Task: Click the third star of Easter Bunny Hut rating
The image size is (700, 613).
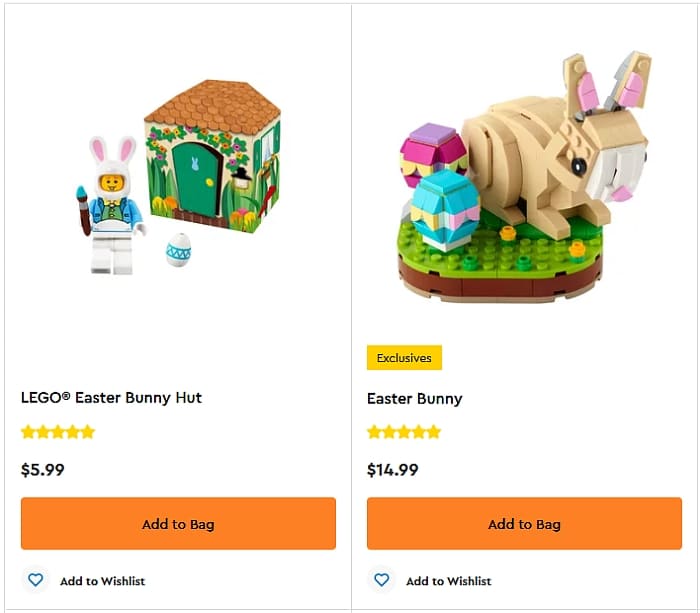Action: click(x=58, y=432)
